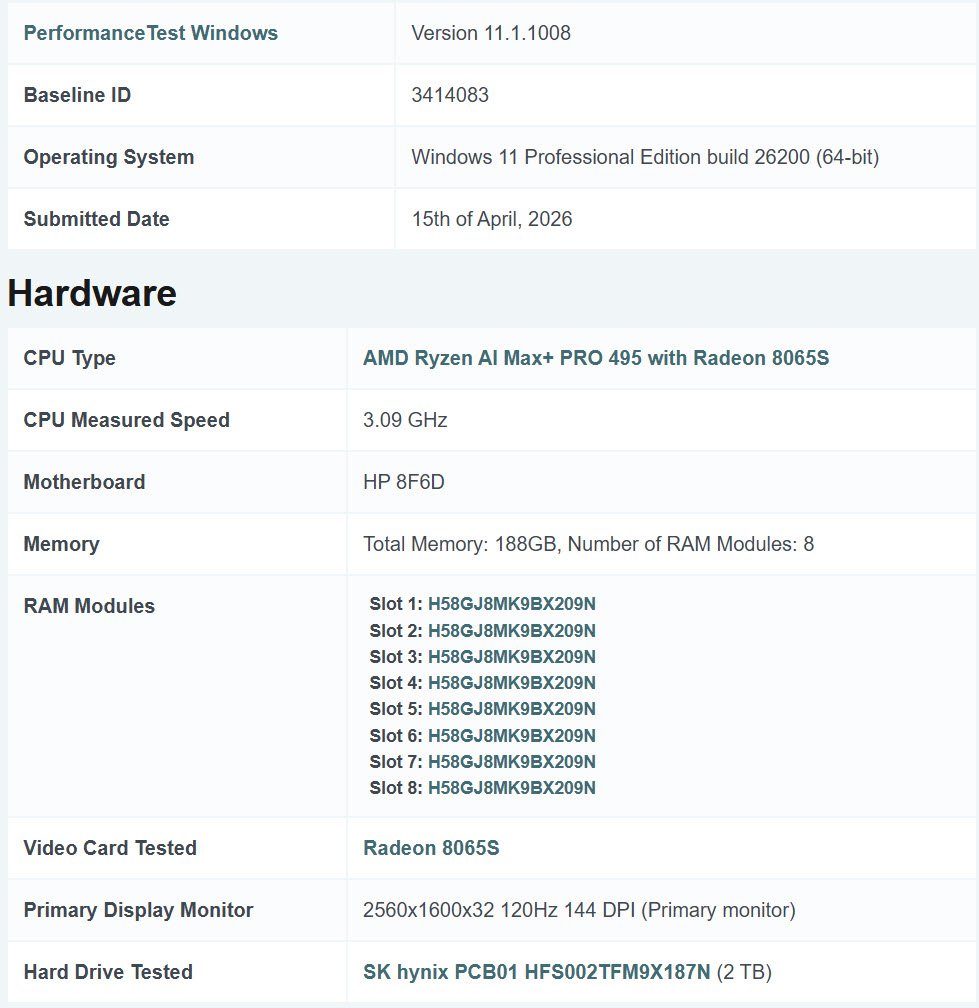Select the 2560x1600x32 120Hz display value
This screenshot has height=1008, width=979.
click(x=579, y=910)
